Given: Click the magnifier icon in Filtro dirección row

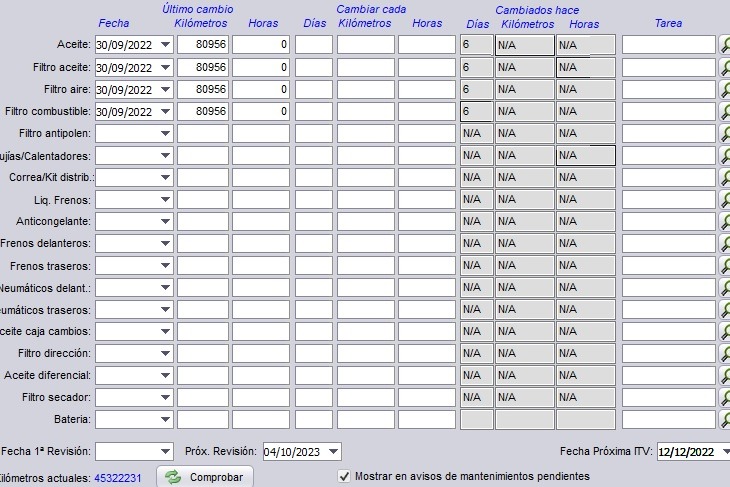Looking at the screenshot, I should (x=725, y=354).
